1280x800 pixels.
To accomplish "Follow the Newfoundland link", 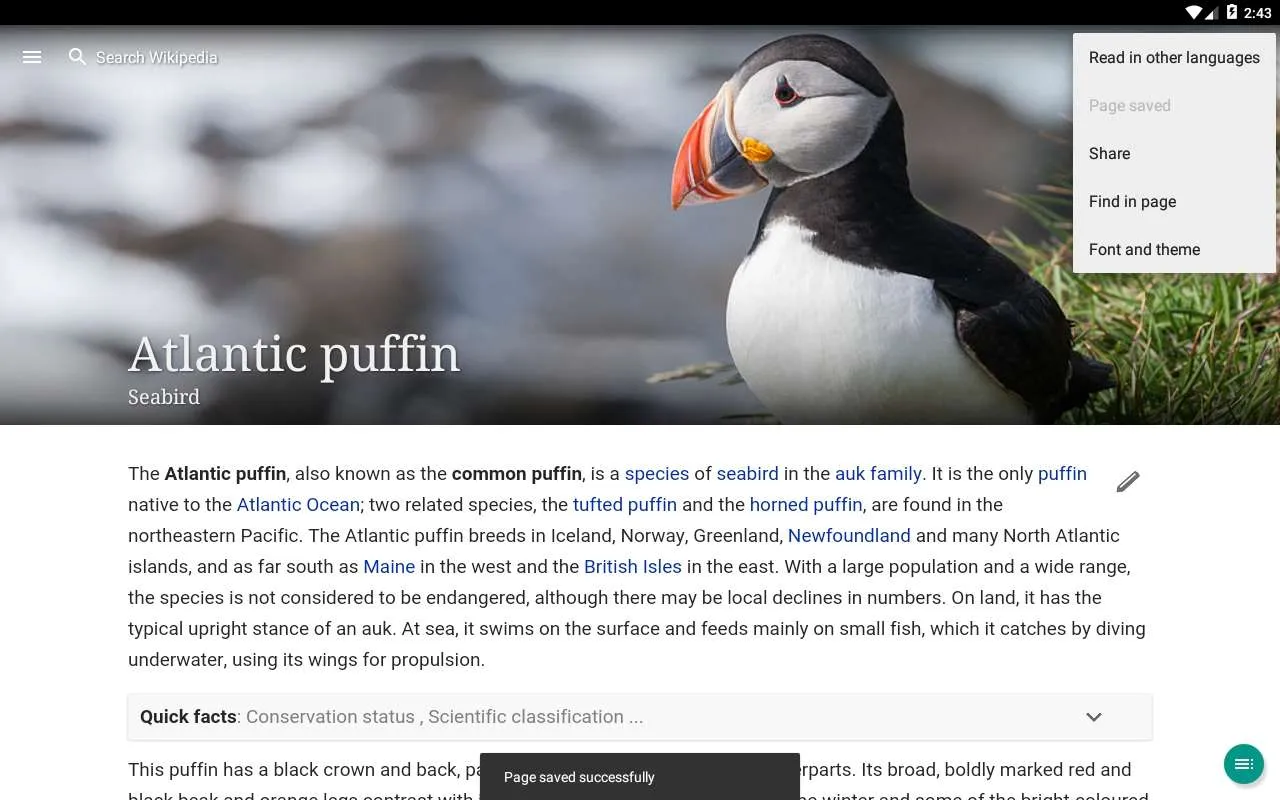I will point(849,536).
